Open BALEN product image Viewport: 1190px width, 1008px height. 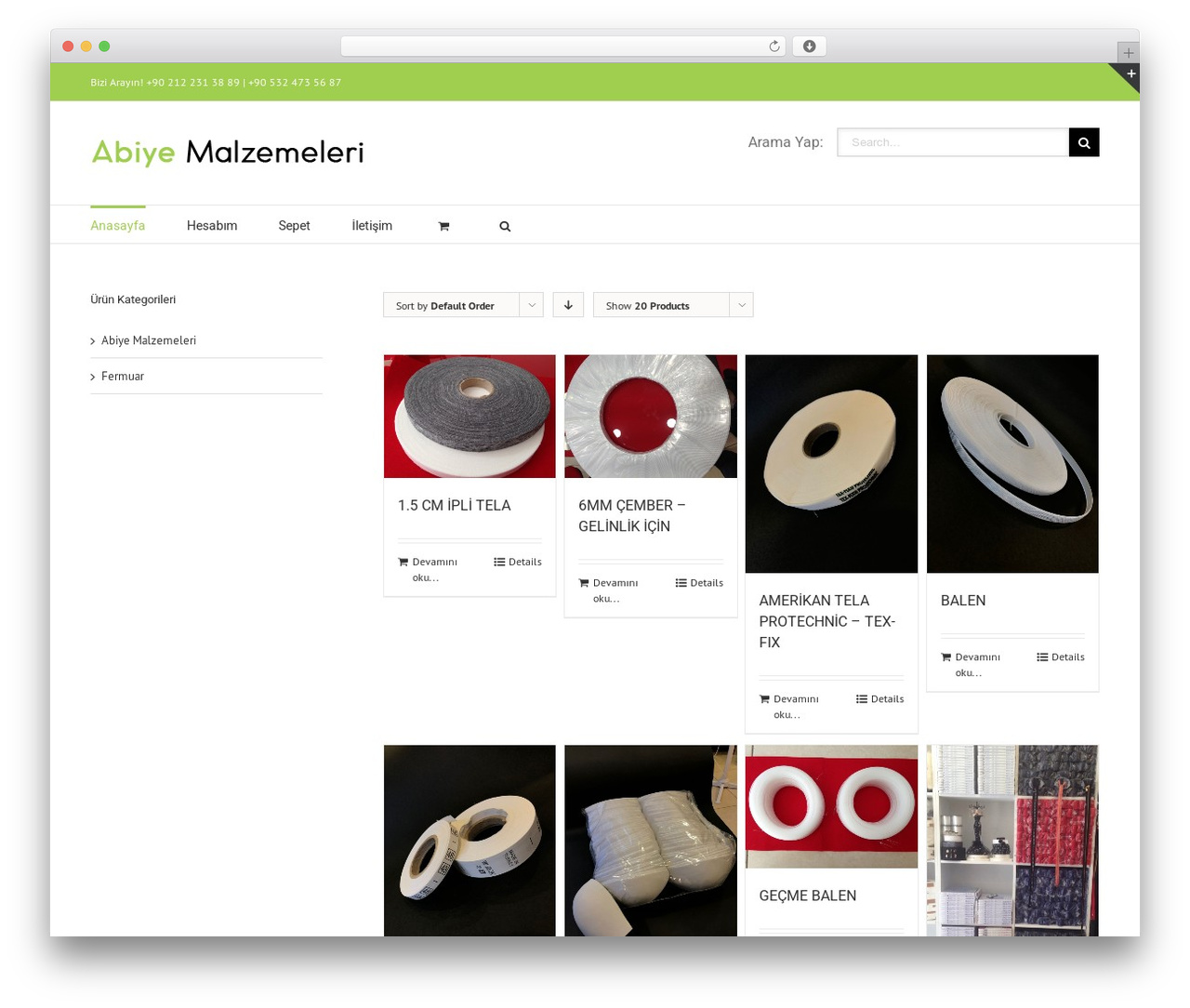(x=1012, y=464)
